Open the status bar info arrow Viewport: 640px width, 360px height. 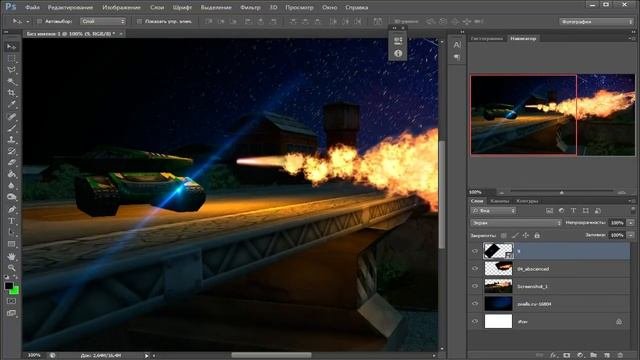pyautogui.click(x=146, y=356)
